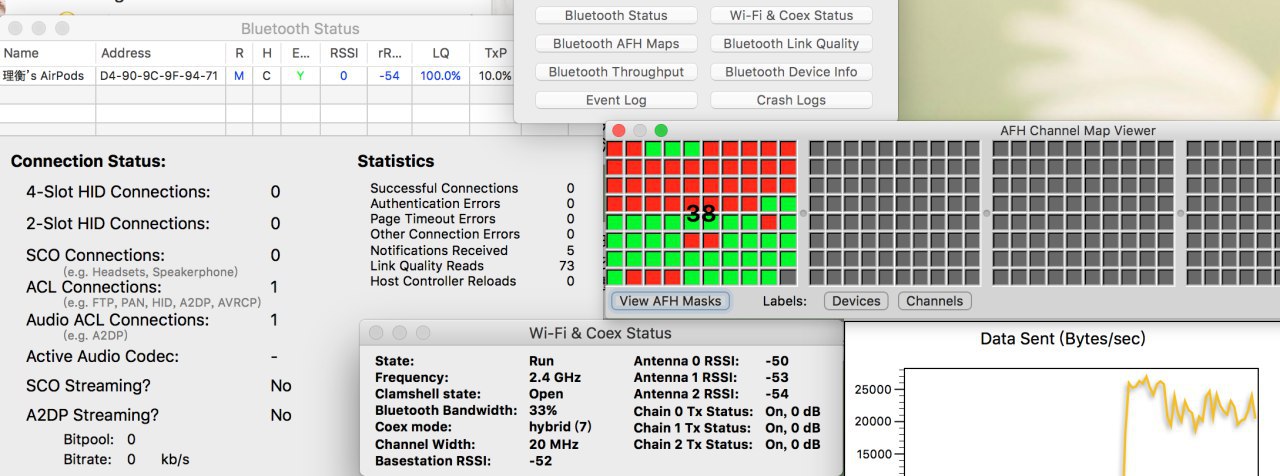Click green zoom button of AFH Channel Map Viewer

[661, 130]
